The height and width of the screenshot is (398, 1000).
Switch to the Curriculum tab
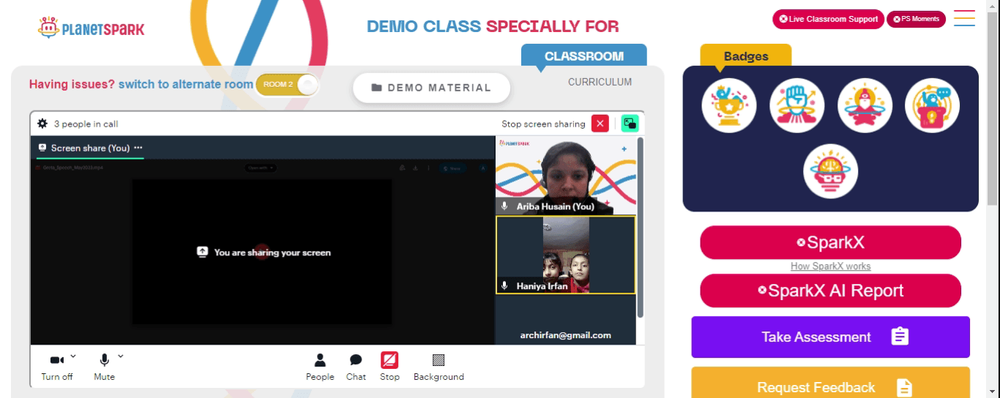tap(599, 82)
